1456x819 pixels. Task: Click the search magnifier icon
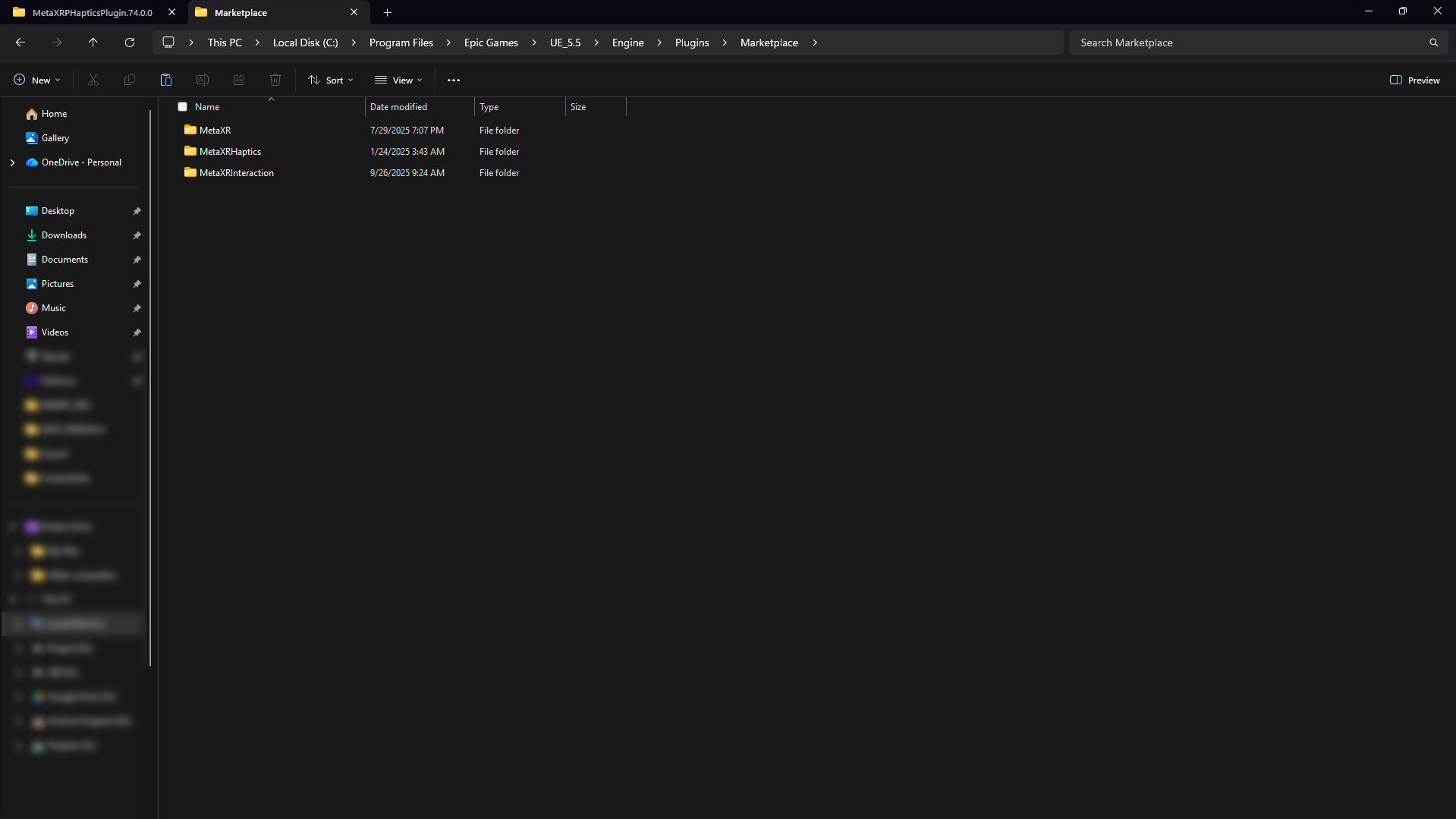1433,43
